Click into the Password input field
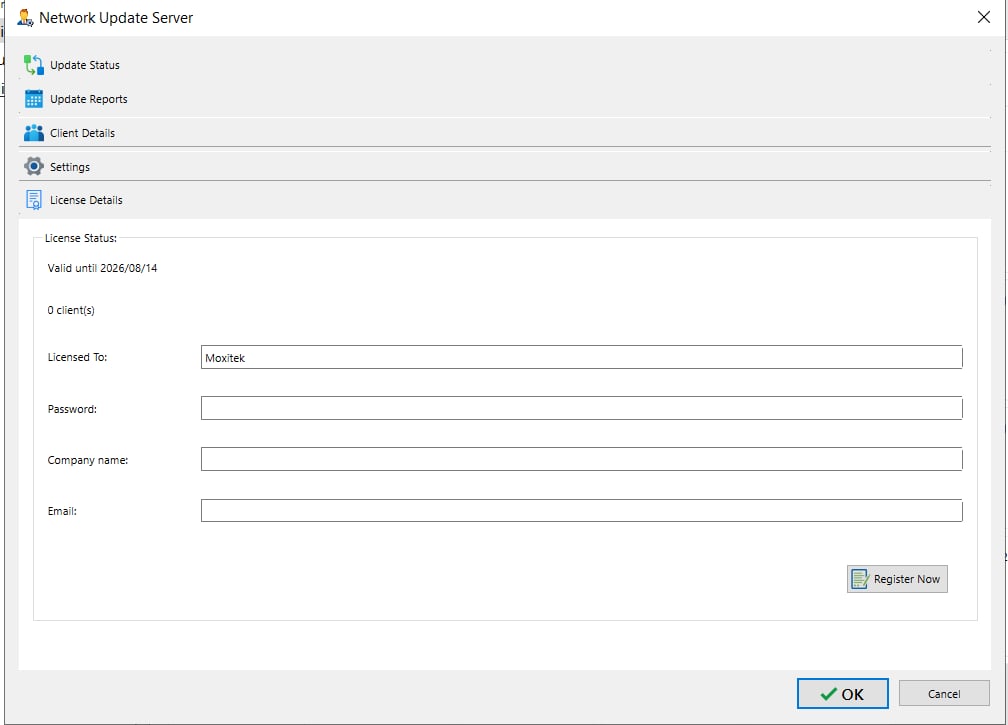 581,408
